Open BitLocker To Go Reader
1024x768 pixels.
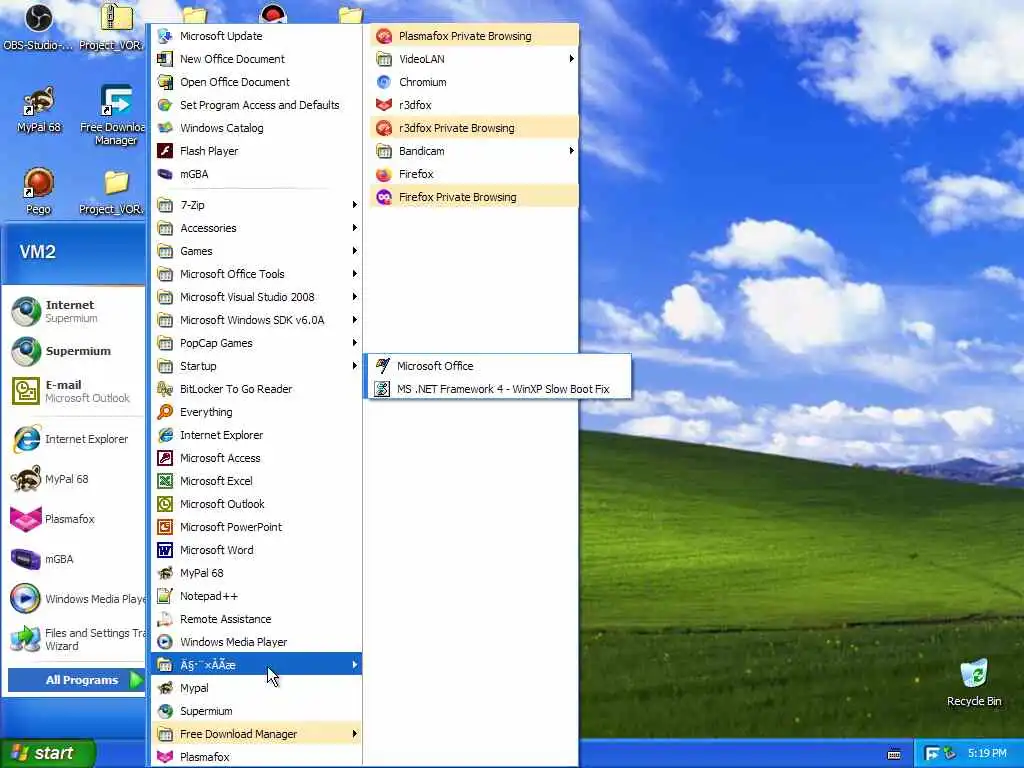pyautogui.click(x=257, y=389)
